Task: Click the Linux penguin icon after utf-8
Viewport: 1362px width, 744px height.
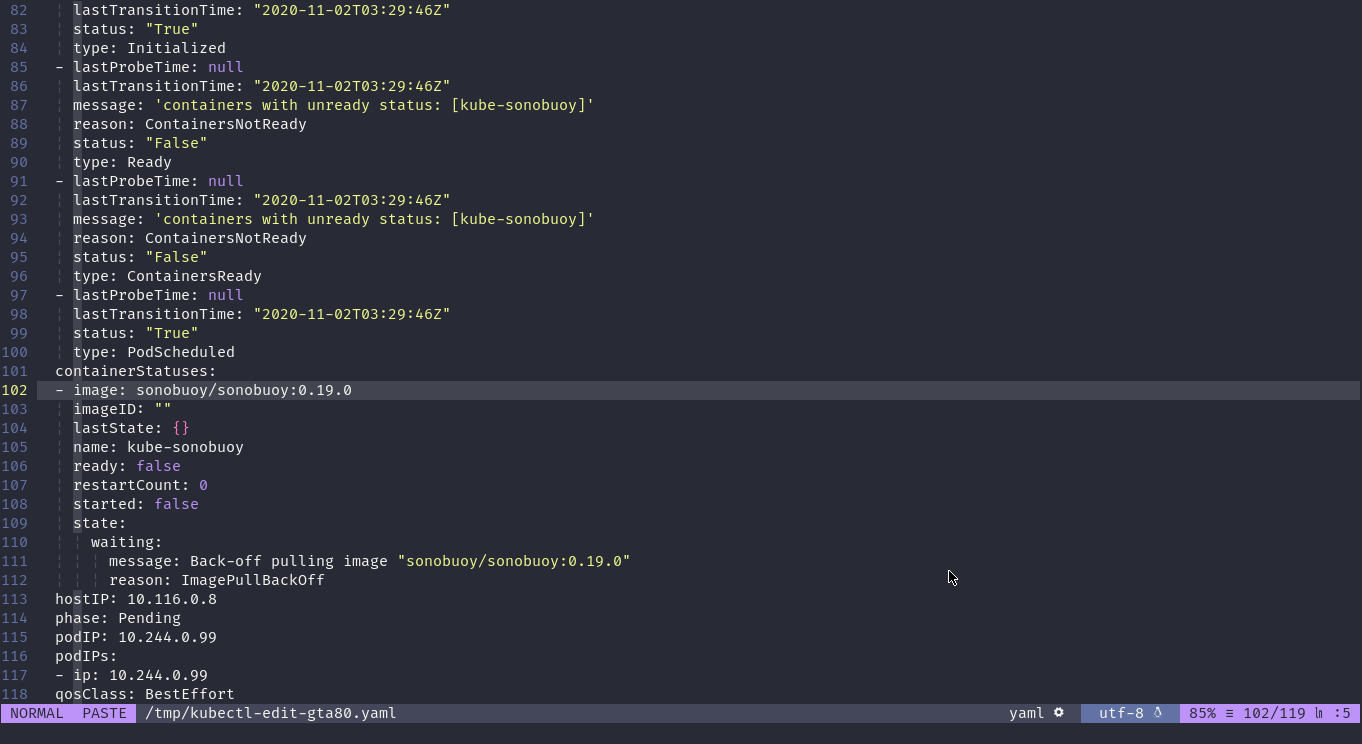Action: click(1158, 713)
